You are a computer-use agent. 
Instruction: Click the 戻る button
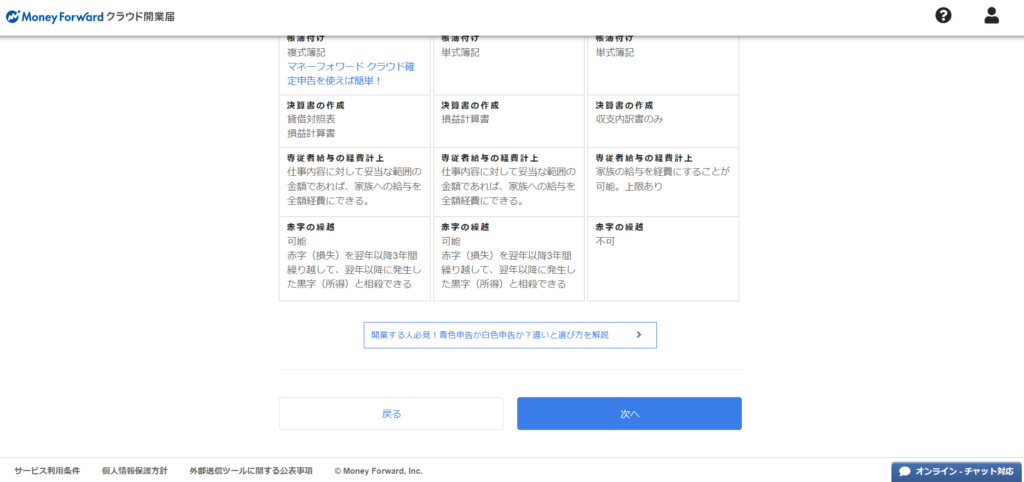(x=391, y=413)
